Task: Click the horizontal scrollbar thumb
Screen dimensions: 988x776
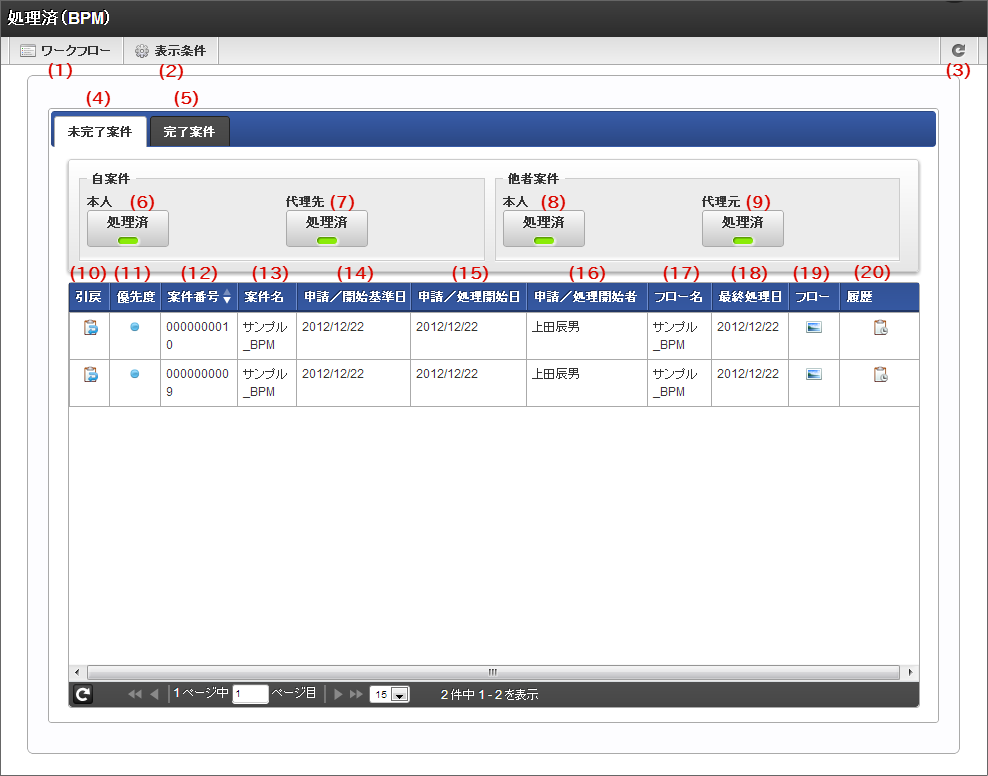Action: click(x=493, y=672)
